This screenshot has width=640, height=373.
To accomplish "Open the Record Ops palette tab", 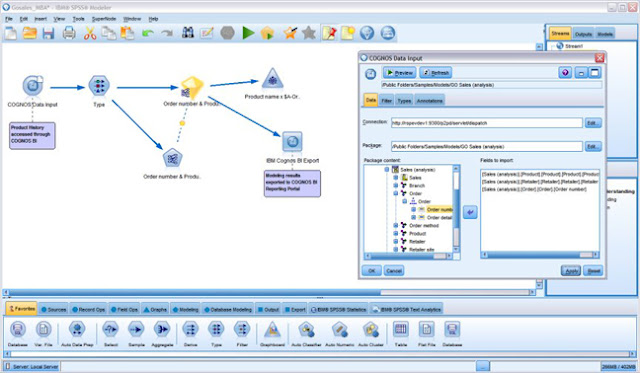I will tap(89, 309).
